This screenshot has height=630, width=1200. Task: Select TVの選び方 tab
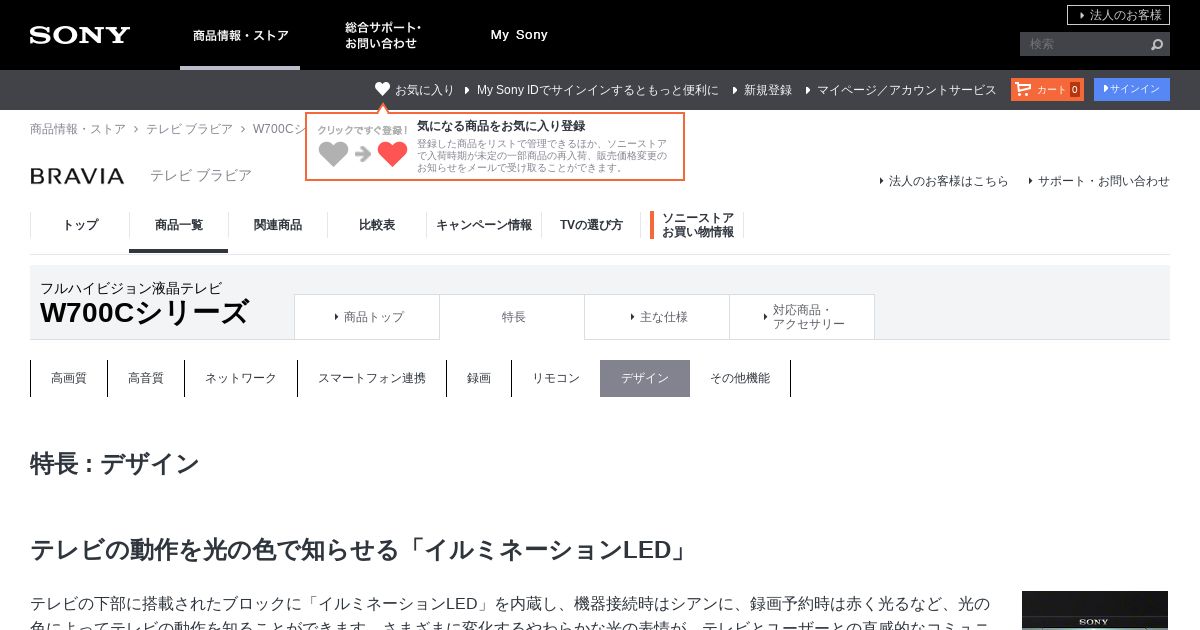[591, 225]
